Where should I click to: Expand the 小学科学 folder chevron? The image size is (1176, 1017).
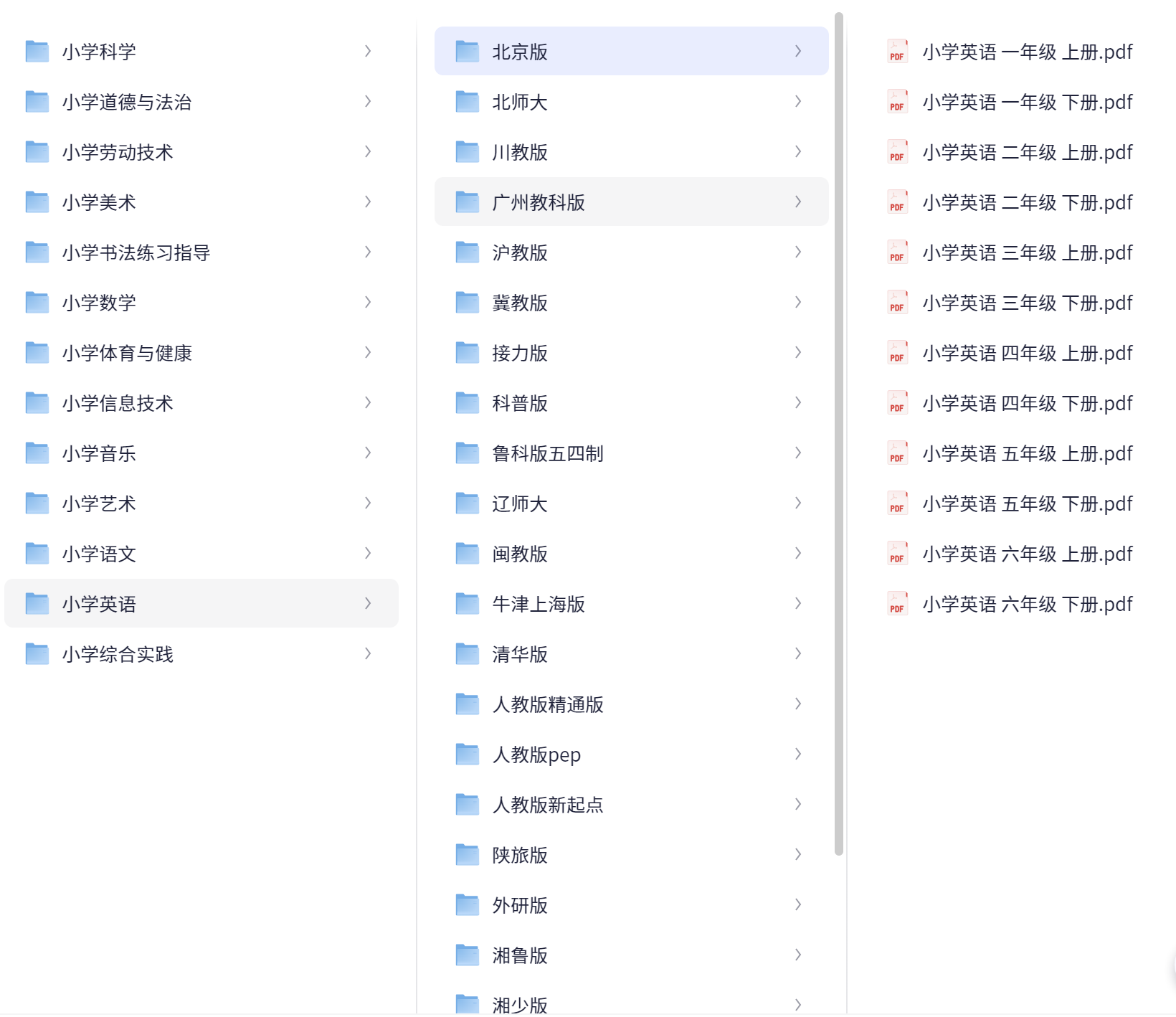[368, 51]
